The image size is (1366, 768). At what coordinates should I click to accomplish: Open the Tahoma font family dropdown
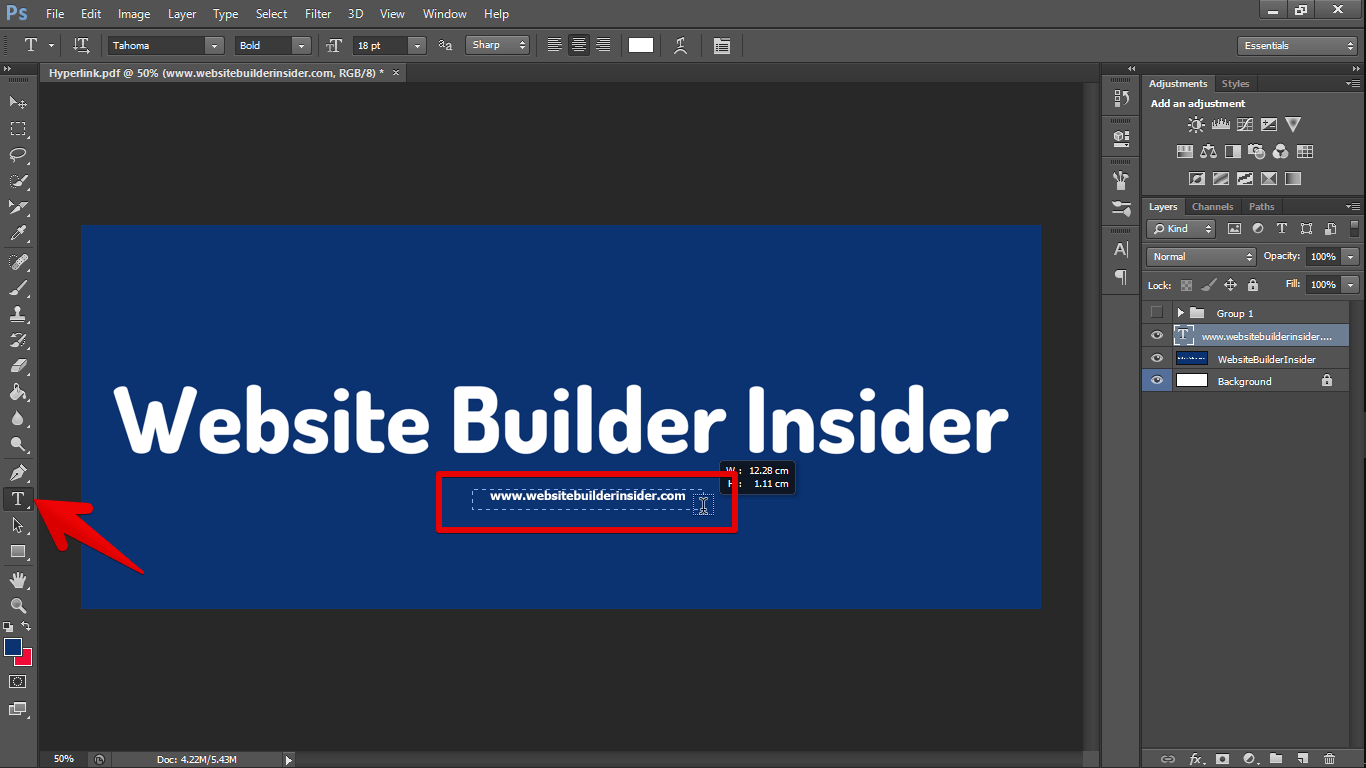point(166,46)
